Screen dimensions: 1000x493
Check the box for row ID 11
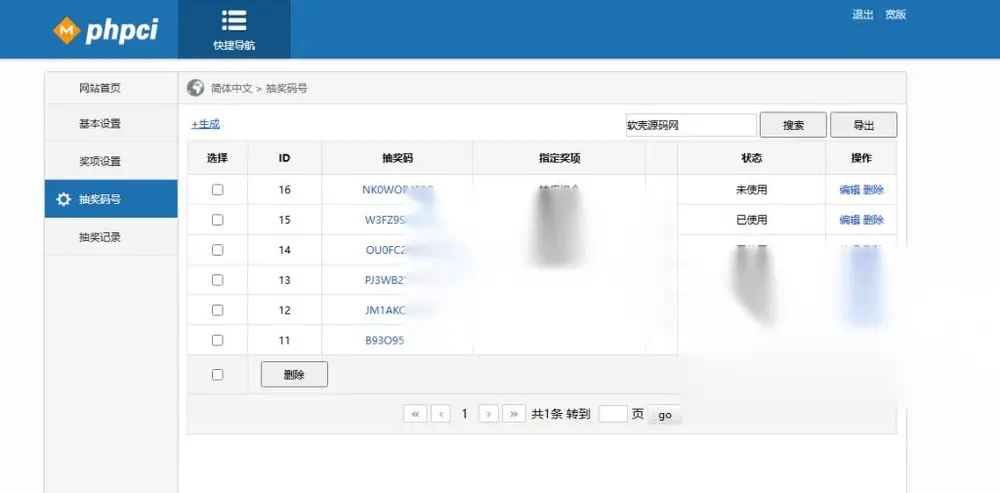(x=217, y=340)
